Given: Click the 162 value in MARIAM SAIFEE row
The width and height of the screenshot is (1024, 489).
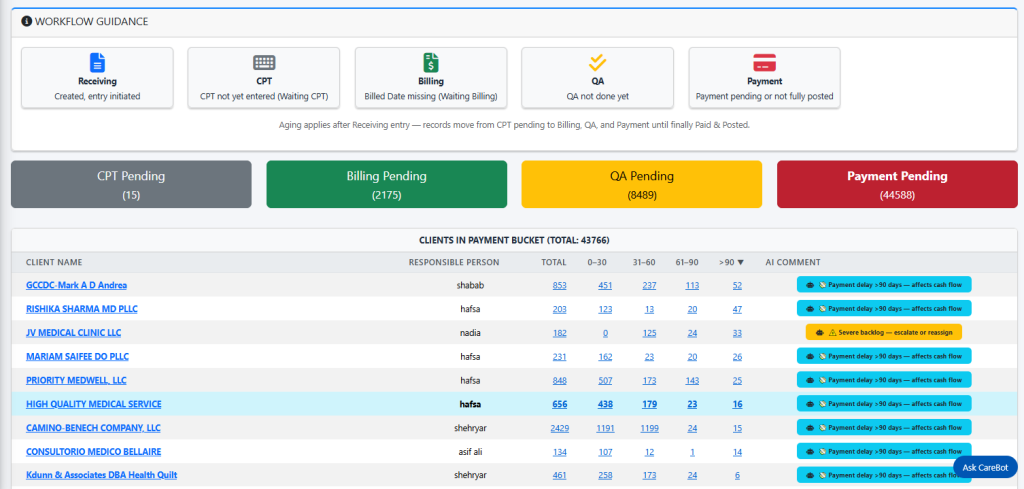Looking at the screenshot, I should click(x=605, y=357).
